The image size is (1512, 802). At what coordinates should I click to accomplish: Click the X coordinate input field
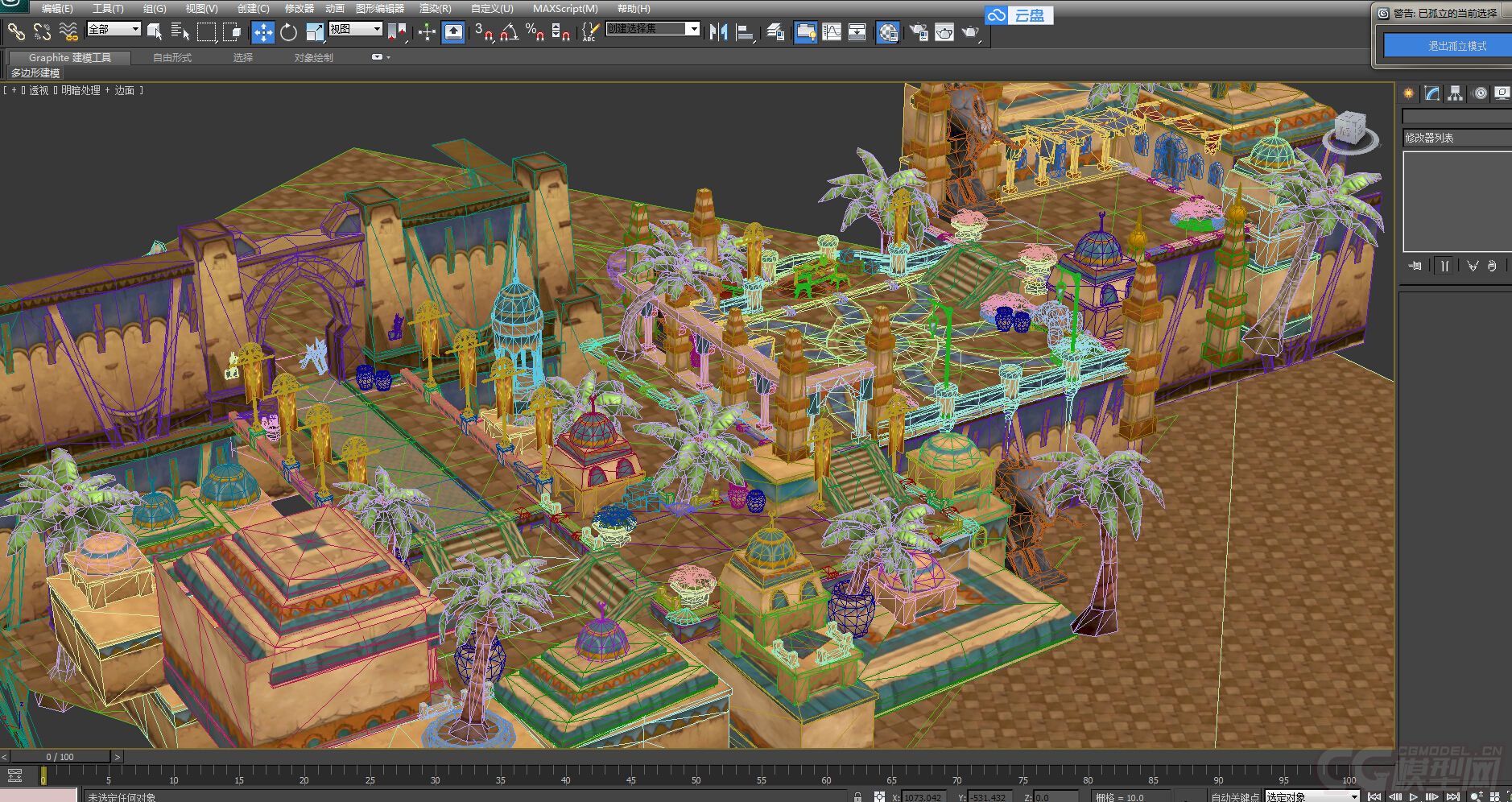[x=923, y=797]
